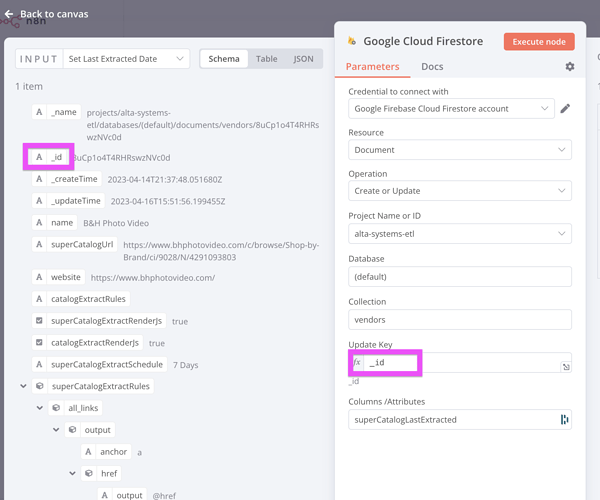This screenshot has width=600, height=500.
Task: Click the Collection field containing vendors
Action: pyautogui.click(x=460, y=319)
